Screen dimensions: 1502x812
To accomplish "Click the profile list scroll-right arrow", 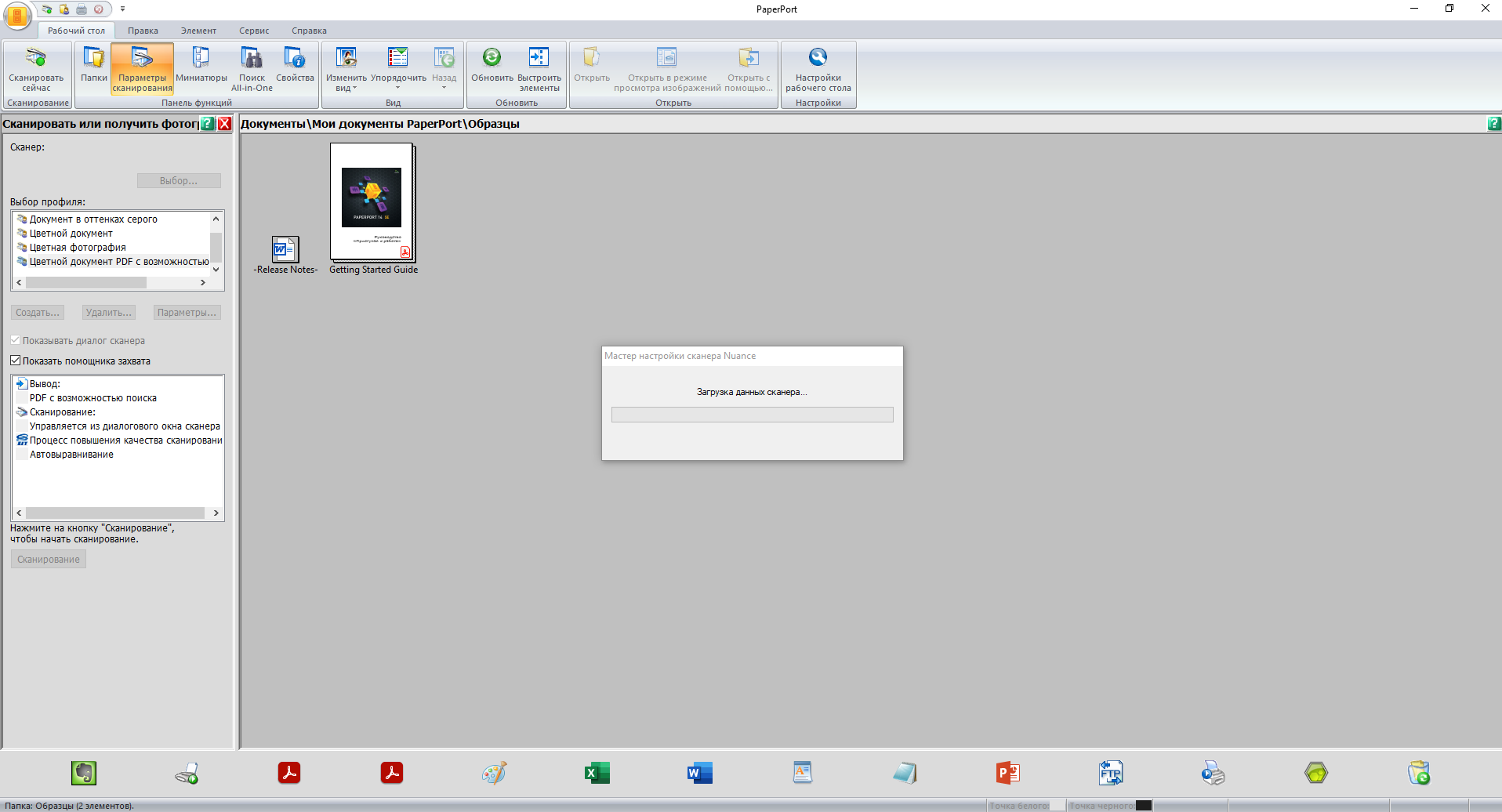I will pos(203,282).
